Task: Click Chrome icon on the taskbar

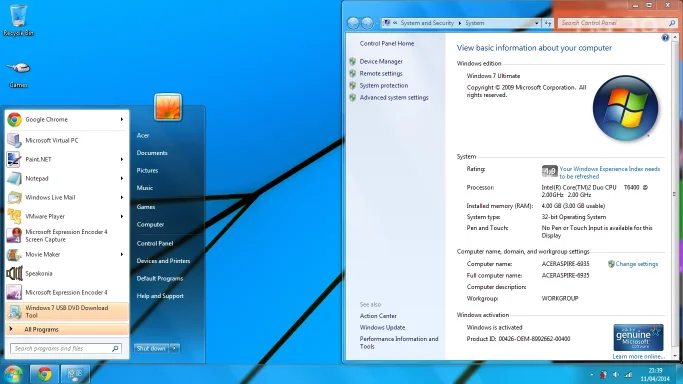Action: [x=44, y=374]
